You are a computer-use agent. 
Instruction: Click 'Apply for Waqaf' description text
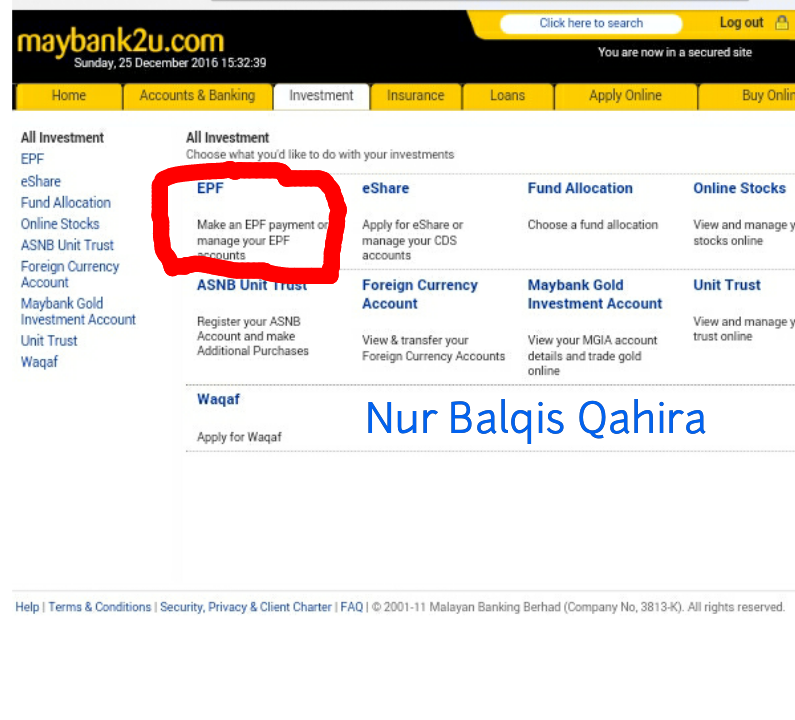239,437
